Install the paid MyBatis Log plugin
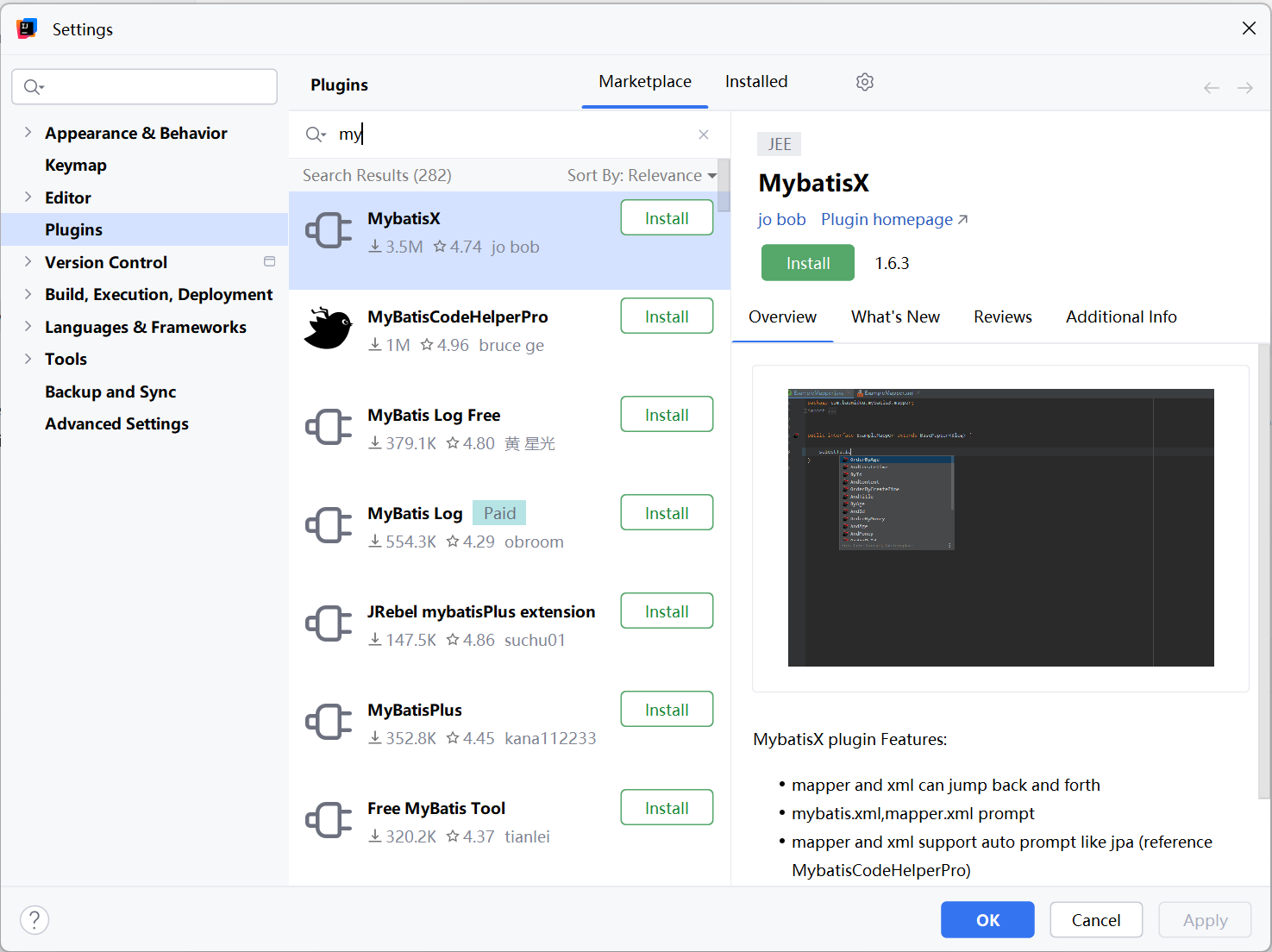The height and width of the screenshot is (952, 1272). pyautogui.click(x=667, y=513)
